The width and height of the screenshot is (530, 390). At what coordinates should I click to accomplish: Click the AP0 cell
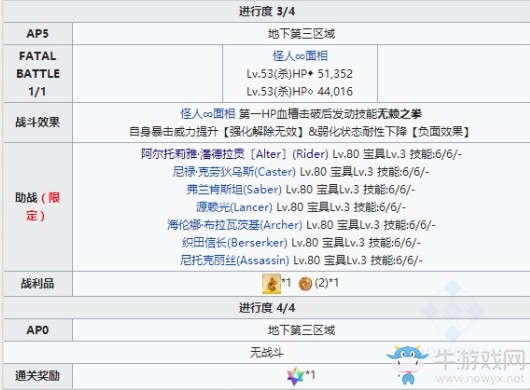click(38, 330)
